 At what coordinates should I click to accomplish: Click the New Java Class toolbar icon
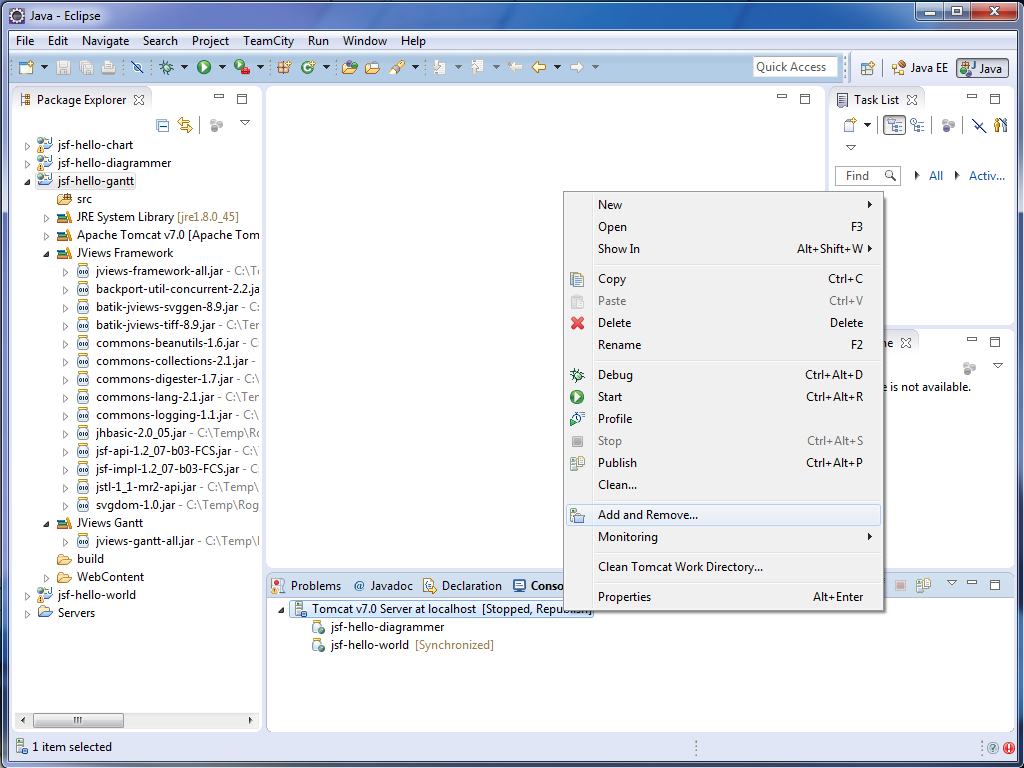(x=308, y=67)
